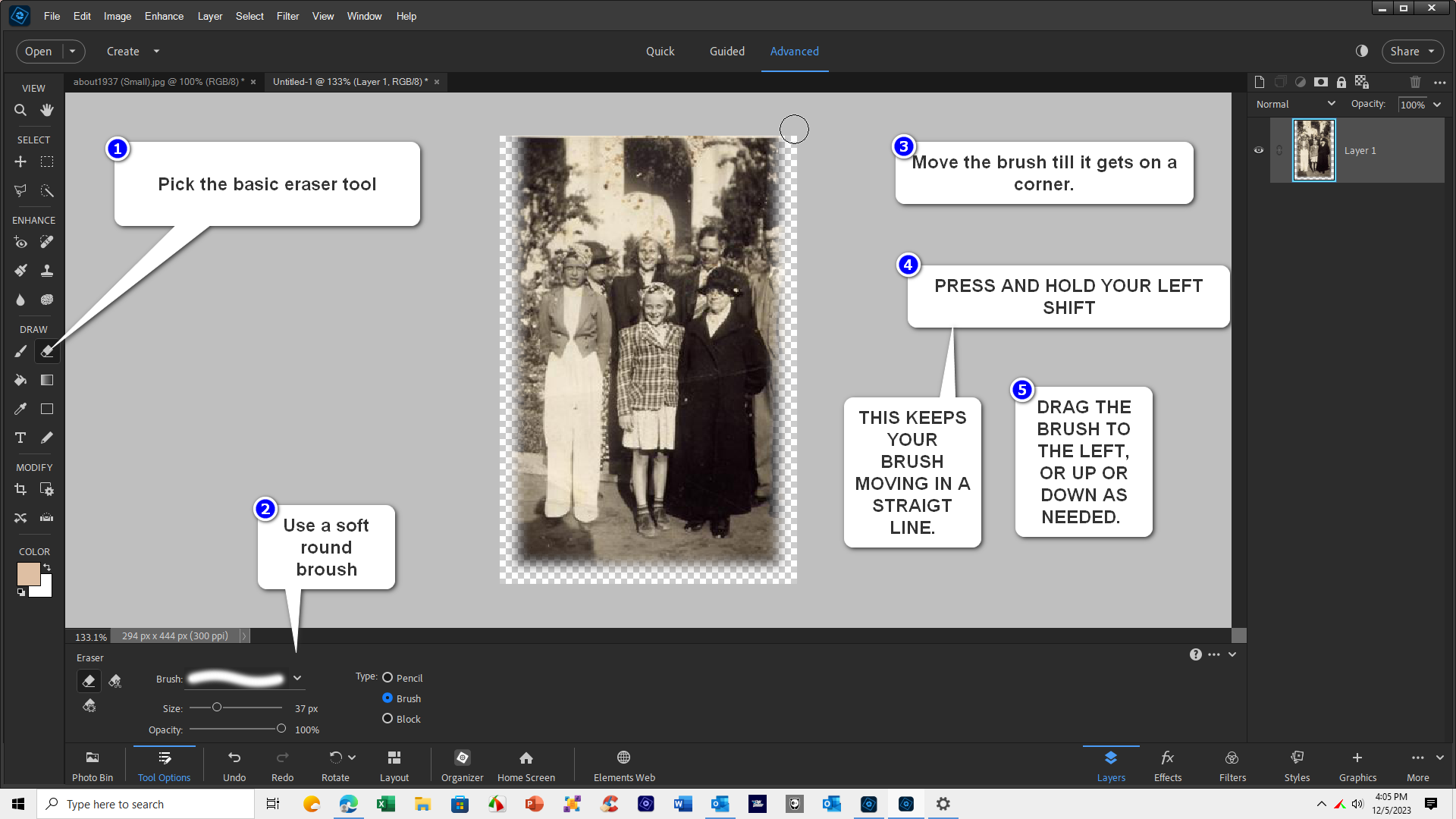Click the Layer 1 thumbnail

[1313, 150]
